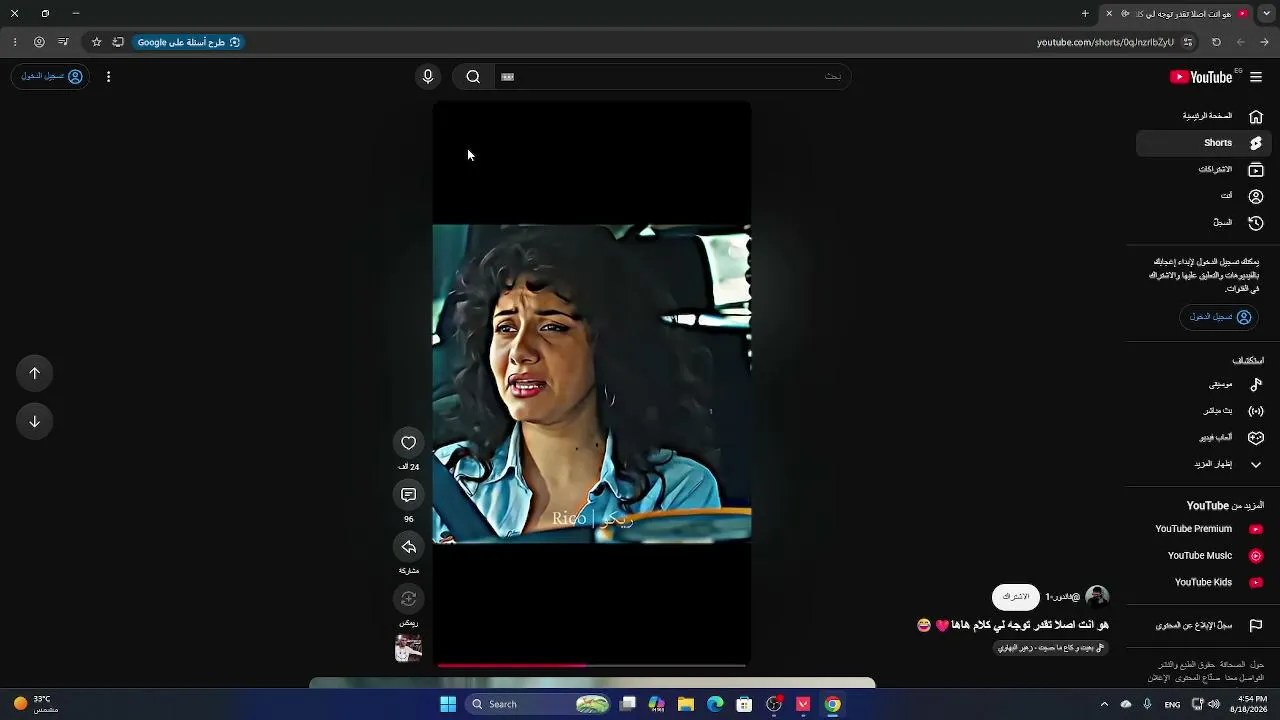Reload the page in the browser
Image resolution: width=1280 pixels, height=720 pixels.
1216,42
